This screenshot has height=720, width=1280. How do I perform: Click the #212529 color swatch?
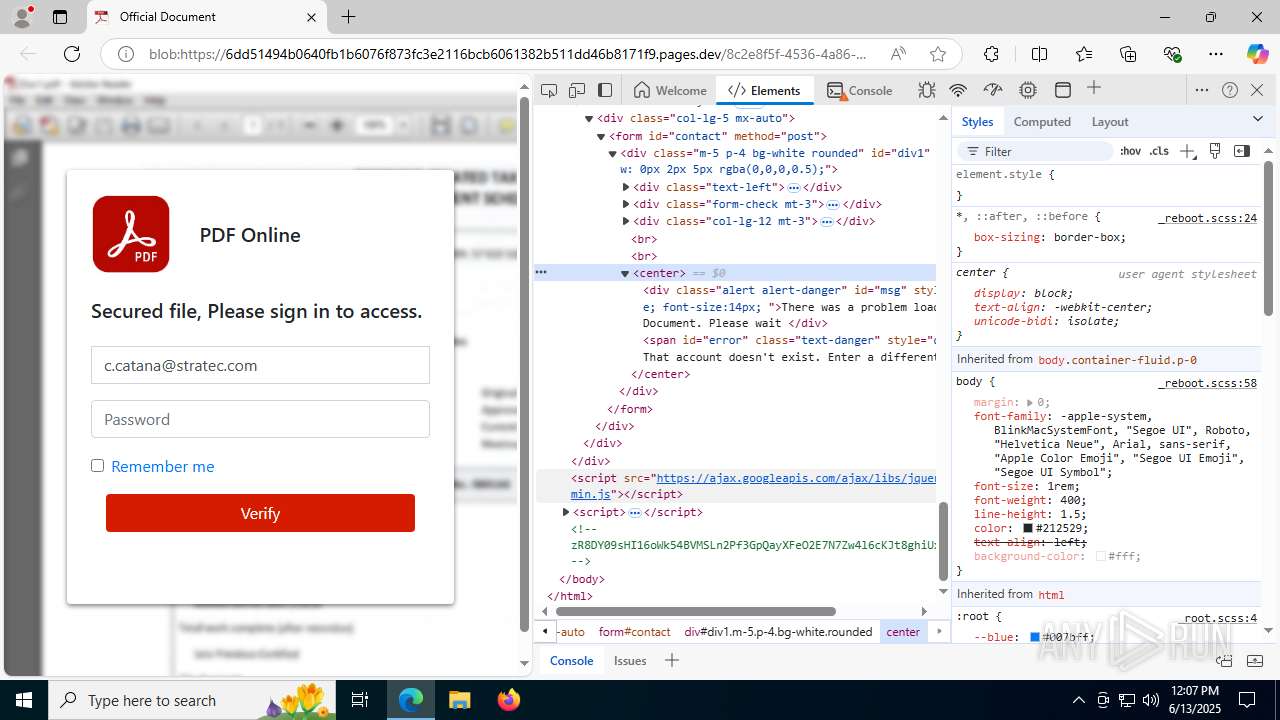point(1027,528)
